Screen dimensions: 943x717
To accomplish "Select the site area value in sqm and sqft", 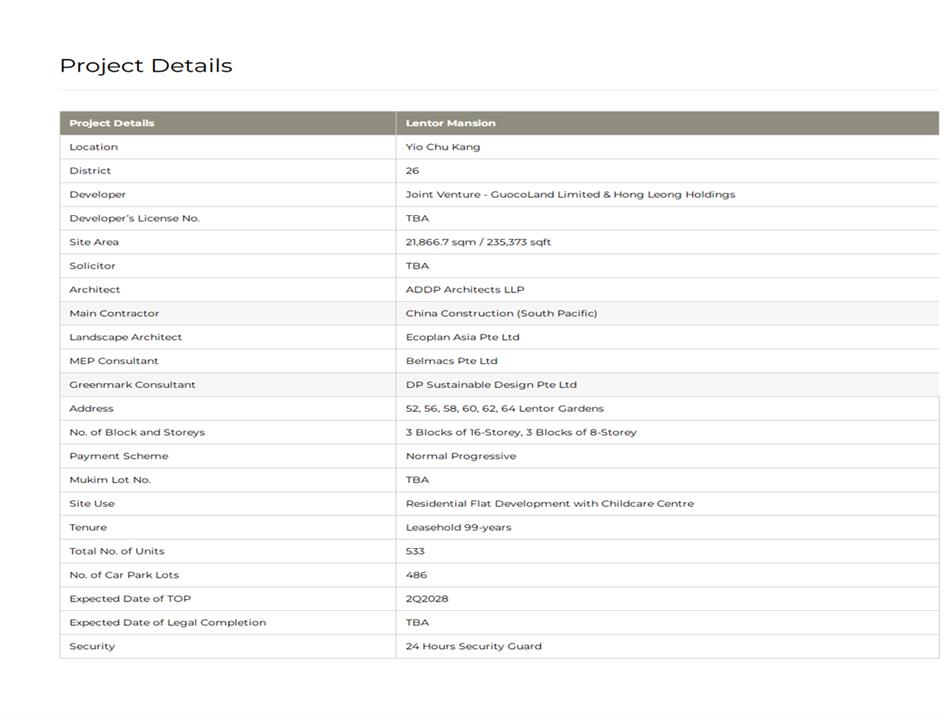I will click(478, 242).
